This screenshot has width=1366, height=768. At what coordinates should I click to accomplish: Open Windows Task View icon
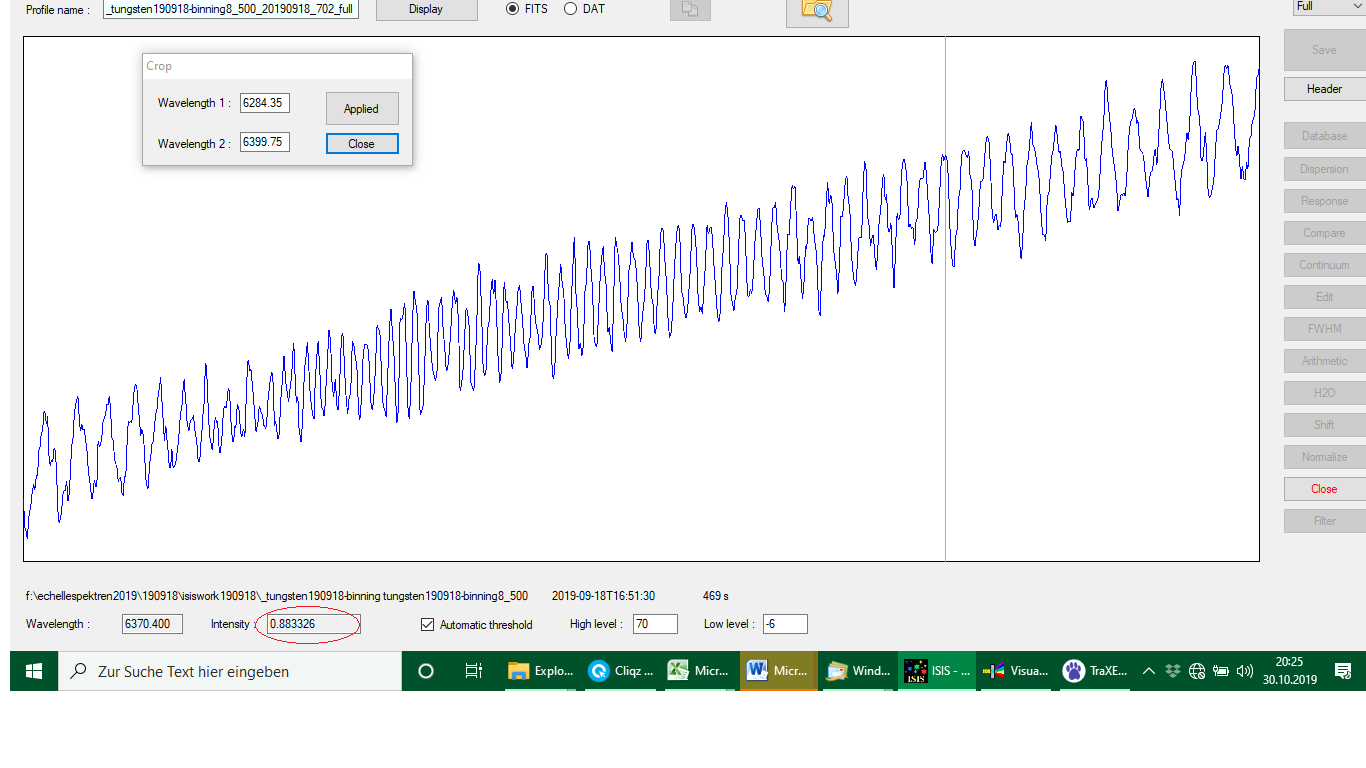click(x=474, y=671)
